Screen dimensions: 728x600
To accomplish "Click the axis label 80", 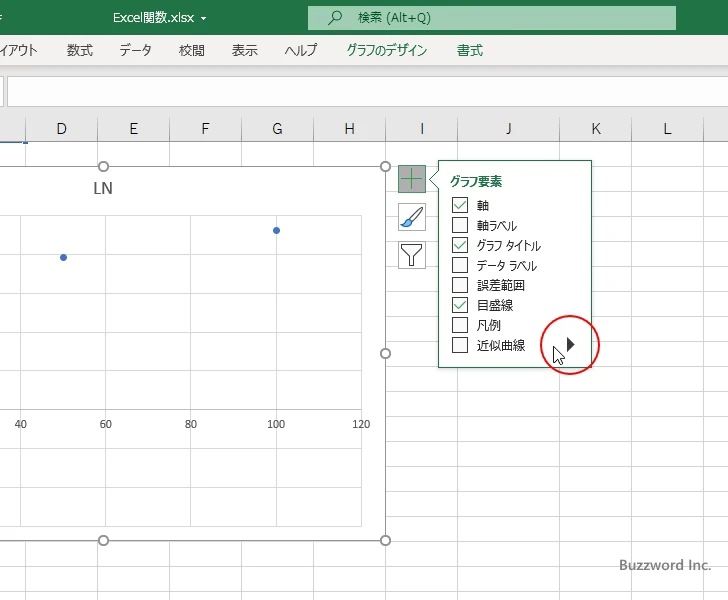I will [191, 424].
